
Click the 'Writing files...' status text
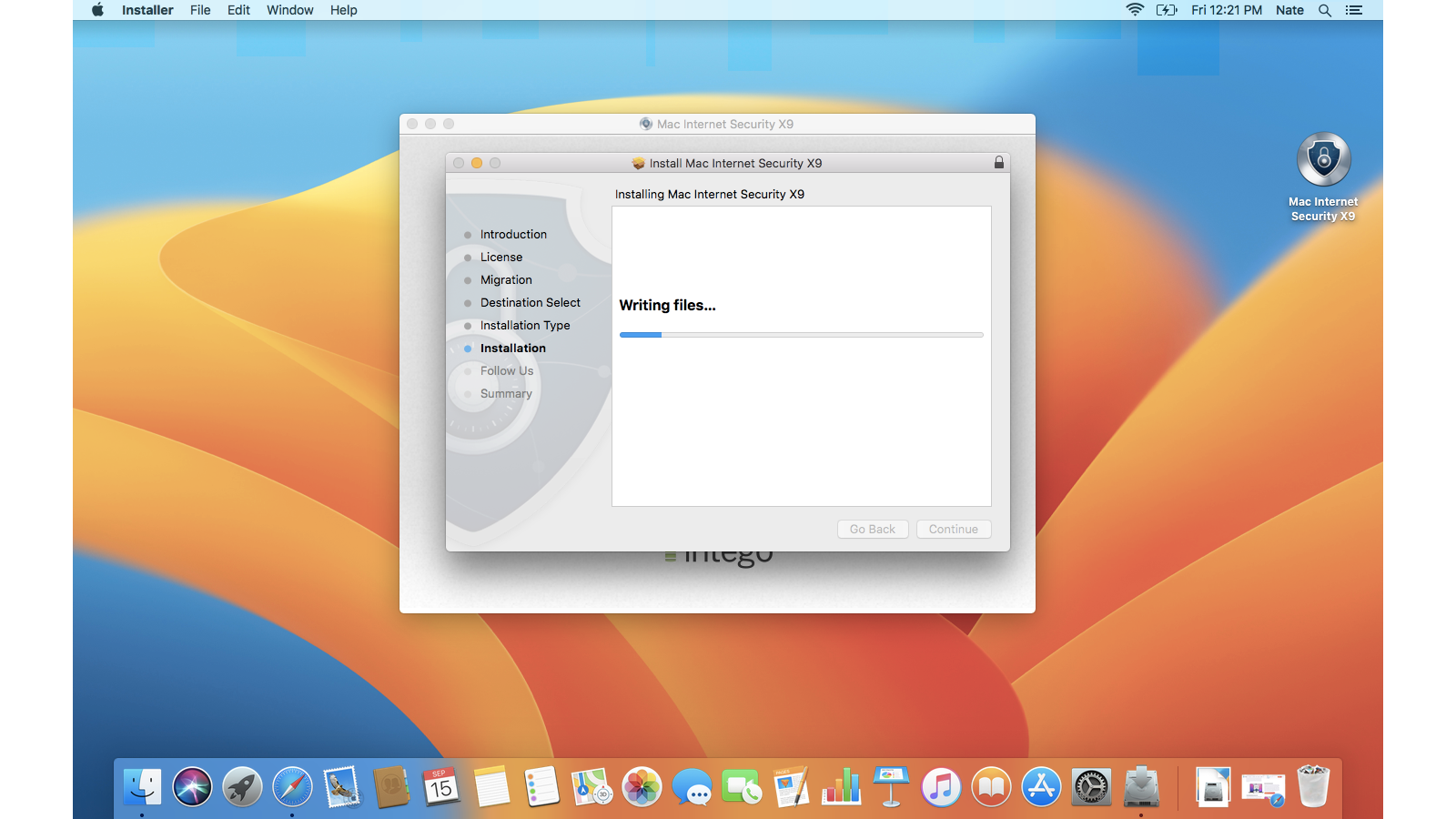pyautogui.click(x=668, y=306)
